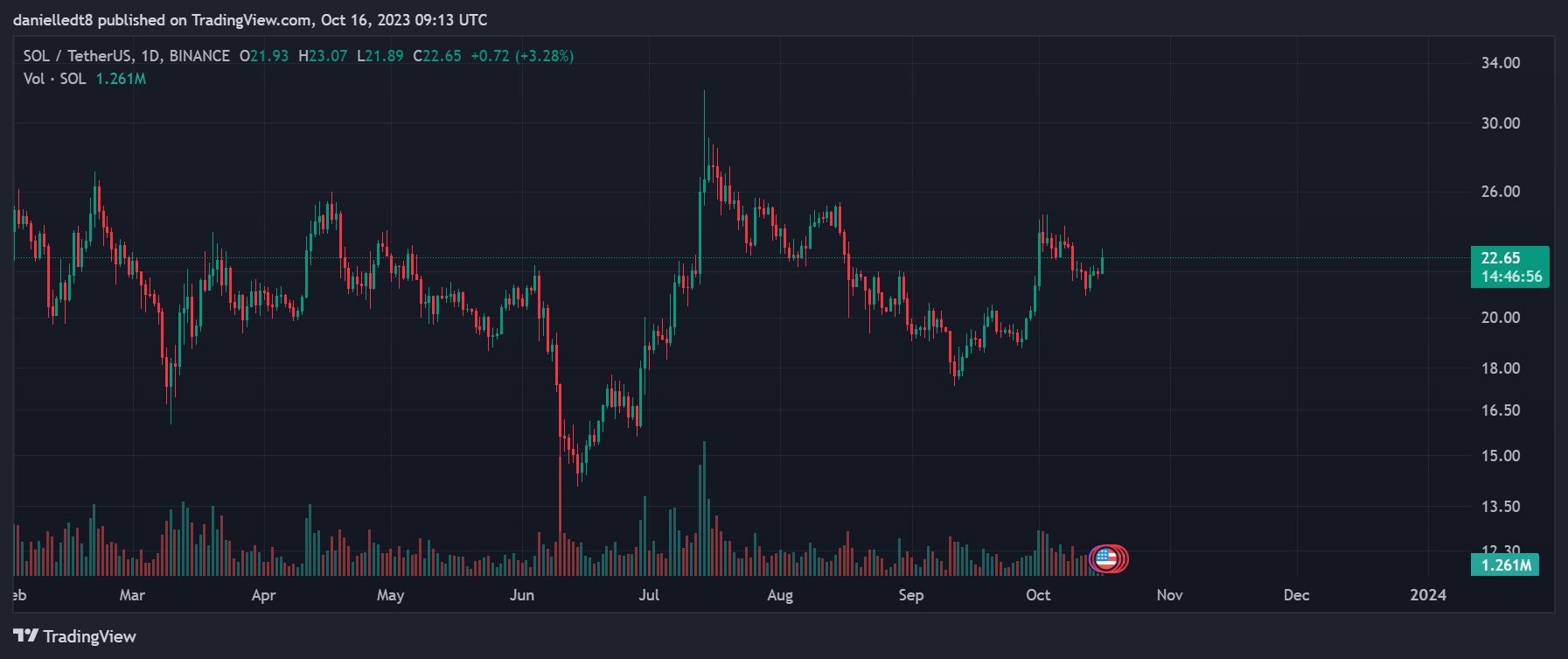Click the 30.00 price axis label
The image size is (1568, 659).
(1501, 123)
